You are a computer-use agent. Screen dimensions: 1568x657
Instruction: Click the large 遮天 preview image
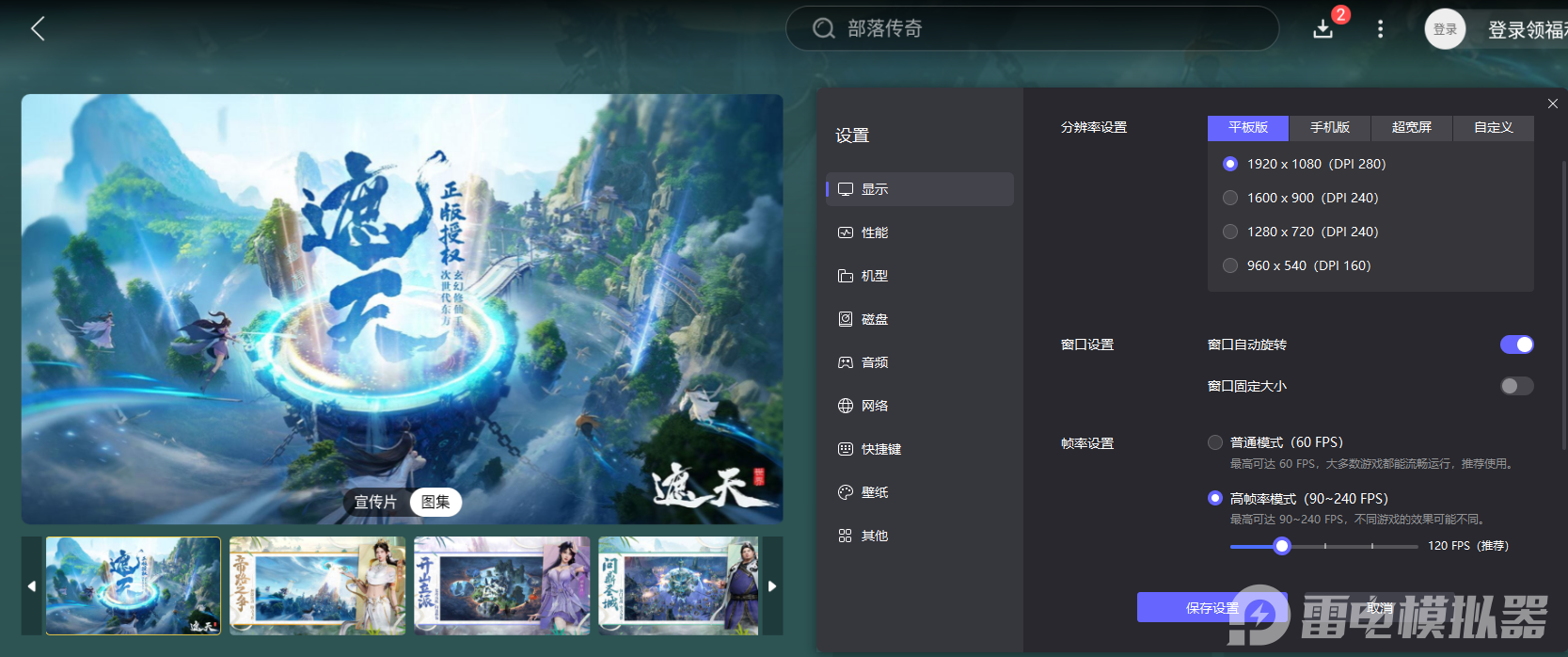403,309
